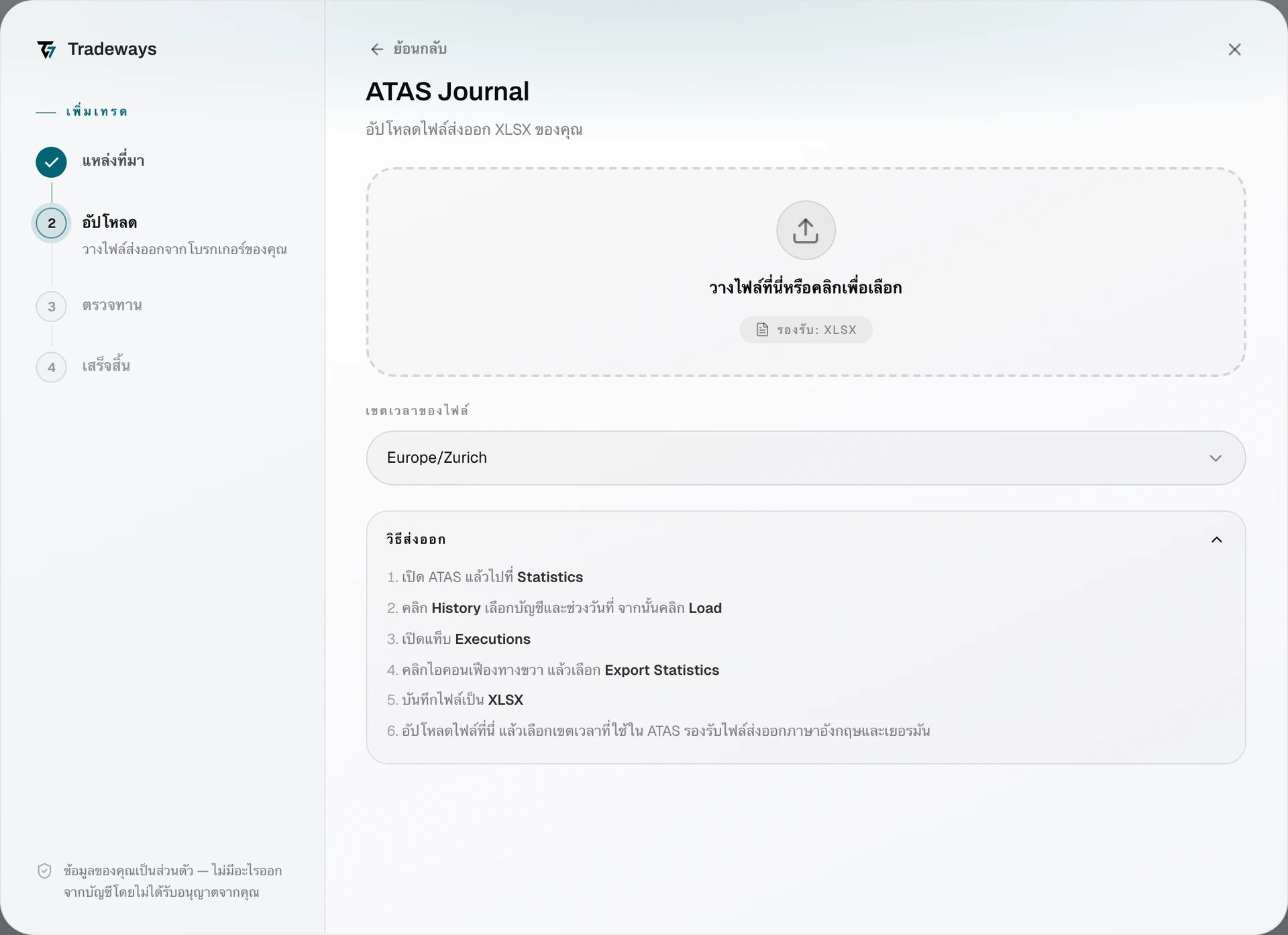Viewport: 1288px width, 935px height.
Task: Select the completed แหล่งที่มา step checkmark
Action: coord(52,162)
